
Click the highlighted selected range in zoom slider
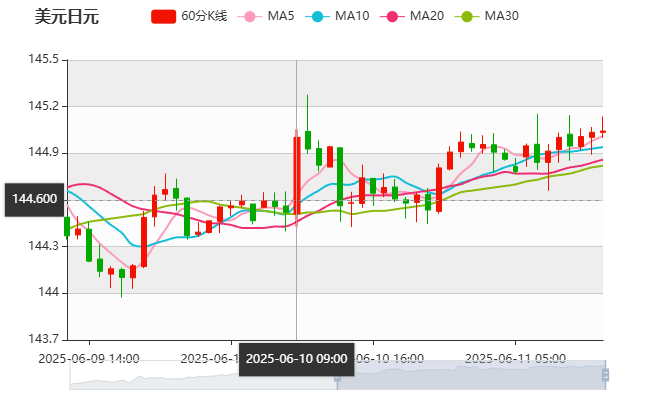pos(470,376)
